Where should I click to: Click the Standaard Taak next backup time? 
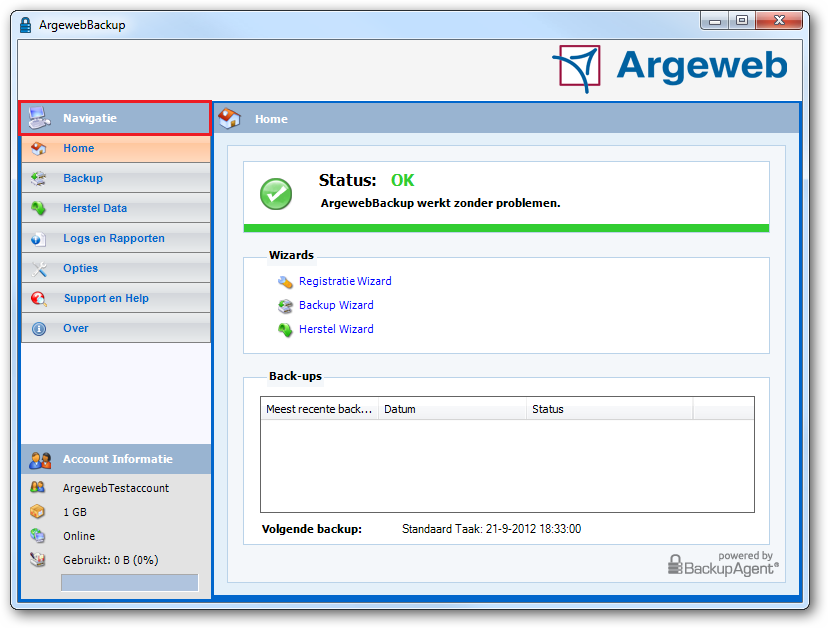pyautogui.click(x=492, y=529)
